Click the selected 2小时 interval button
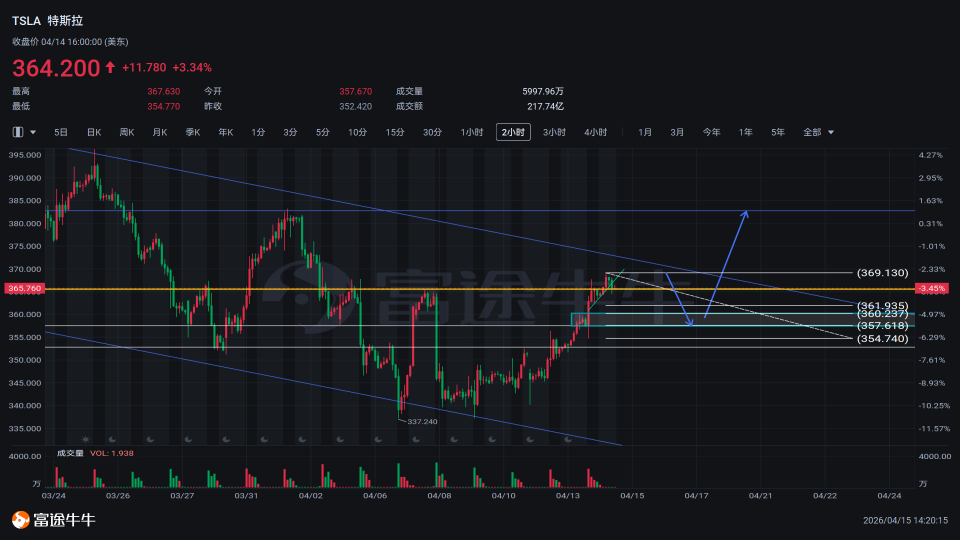The width and height of the screenshot is (960, 540). coord(513,132)
